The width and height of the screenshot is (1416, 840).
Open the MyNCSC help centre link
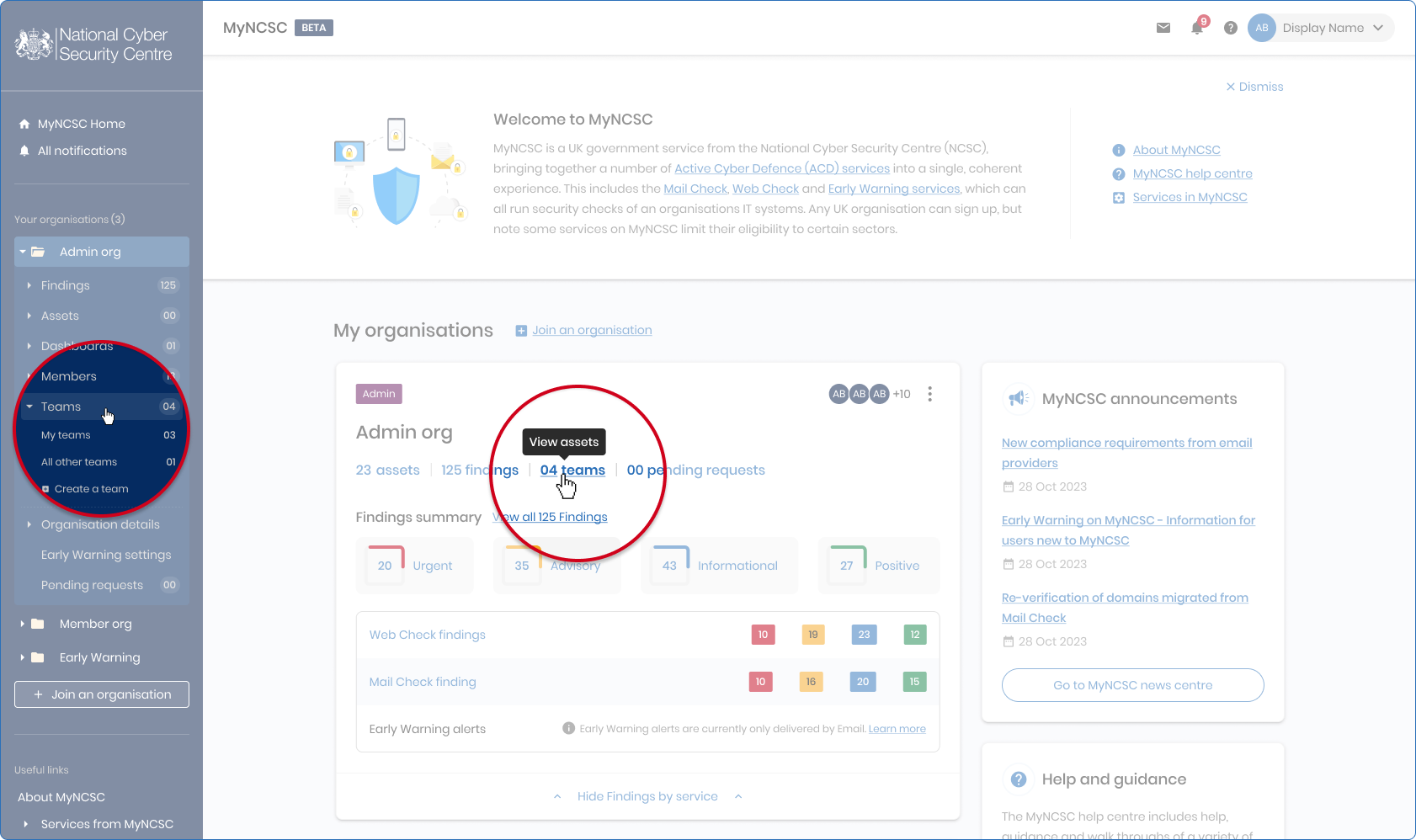click(x=1192, y=173)
